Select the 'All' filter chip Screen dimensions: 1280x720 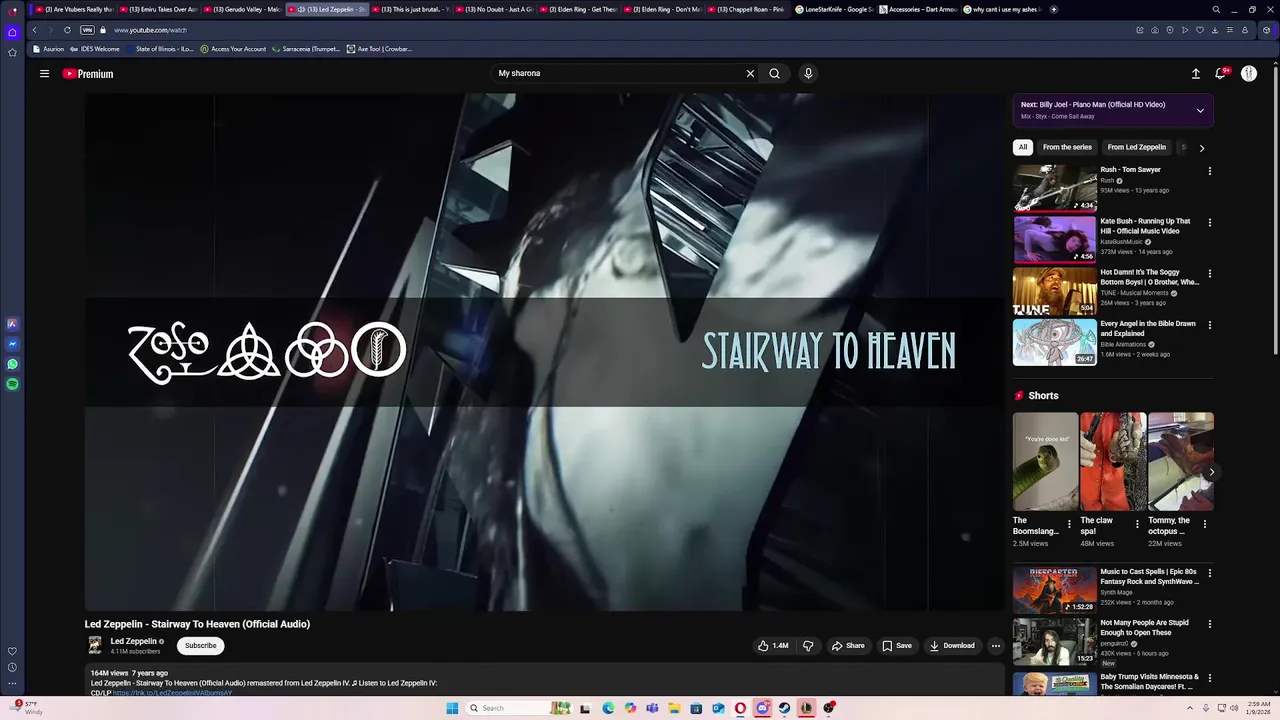pos(1022,147)
